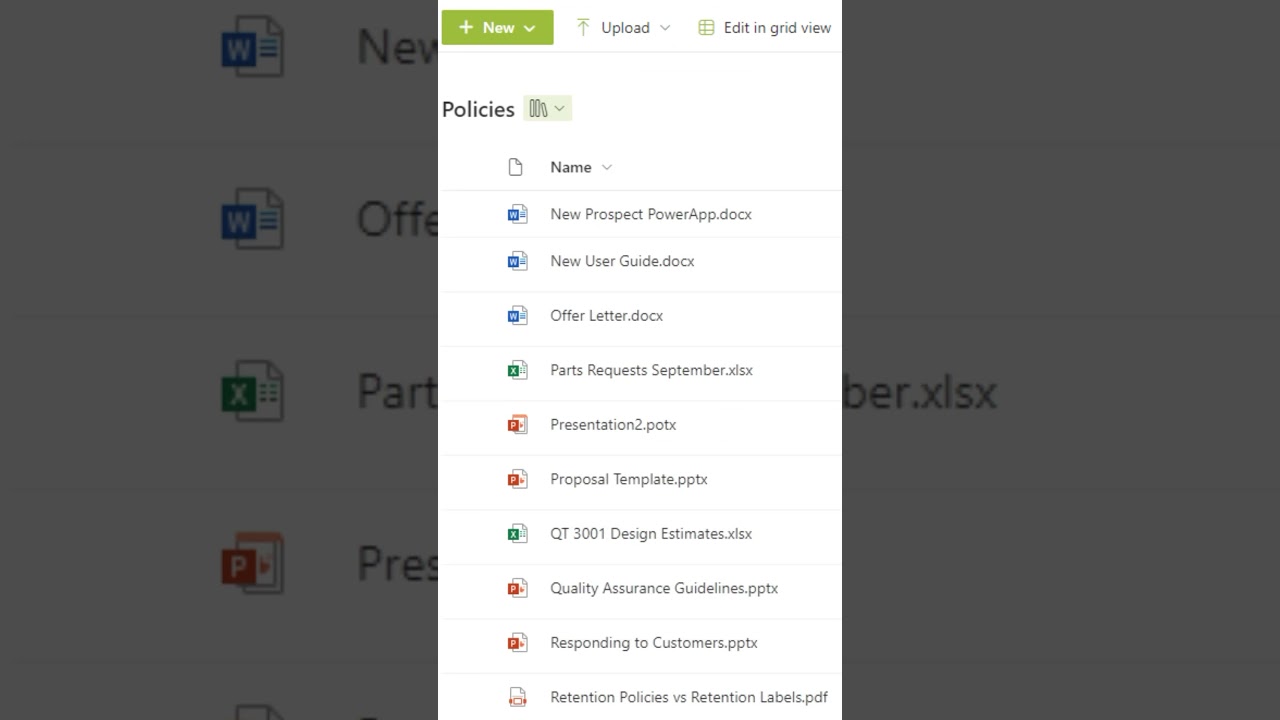Screen dimensions: 1280x720
Task: Open Quality Assurance Guidelines.pptx
Action: click(663, 588)
